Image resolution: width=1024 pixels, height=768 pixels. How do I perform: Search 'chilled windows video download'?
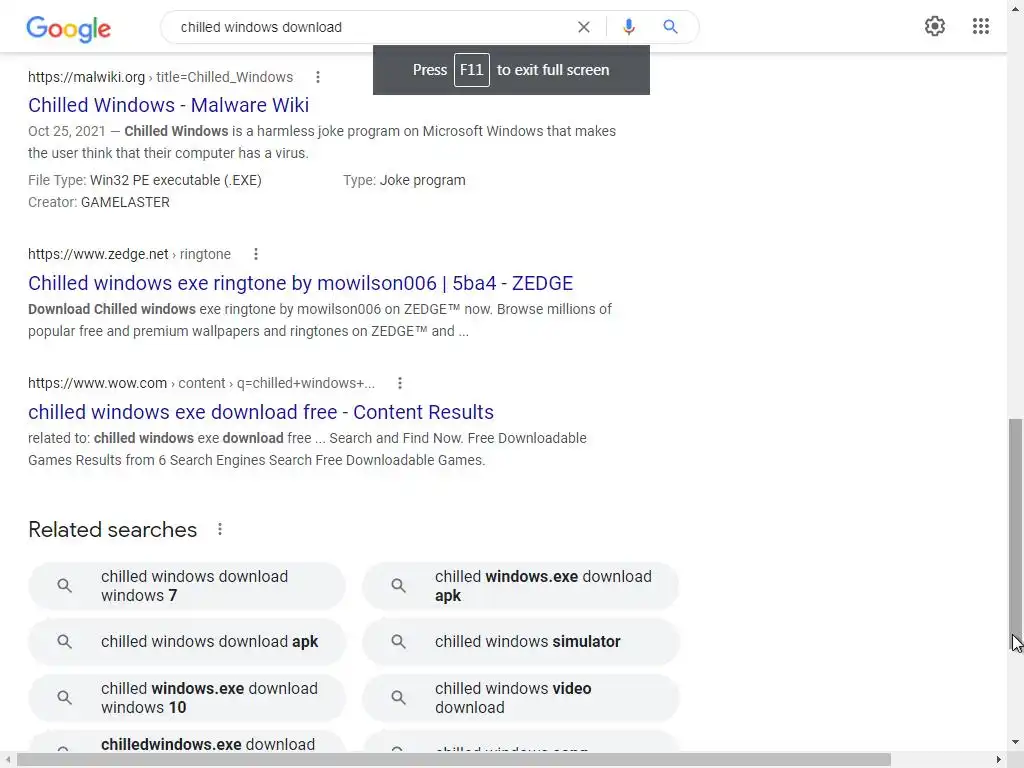coord(520,697)
